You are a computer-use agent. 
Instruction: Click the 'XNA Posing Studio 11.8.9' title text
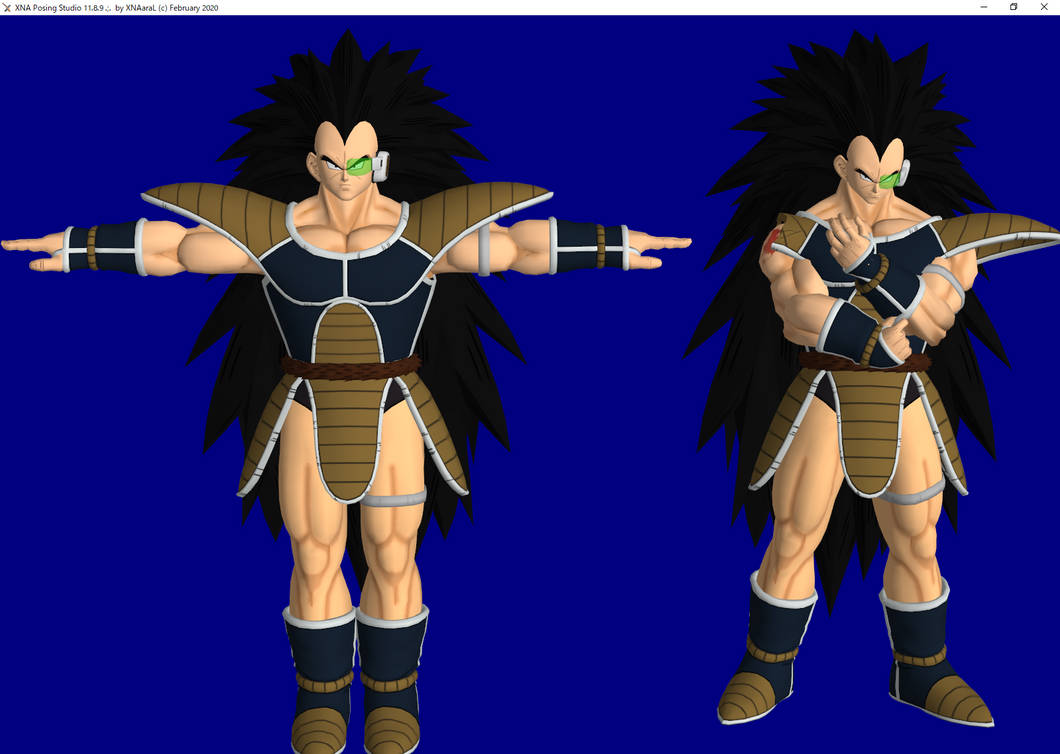click(x=59, y=8)
